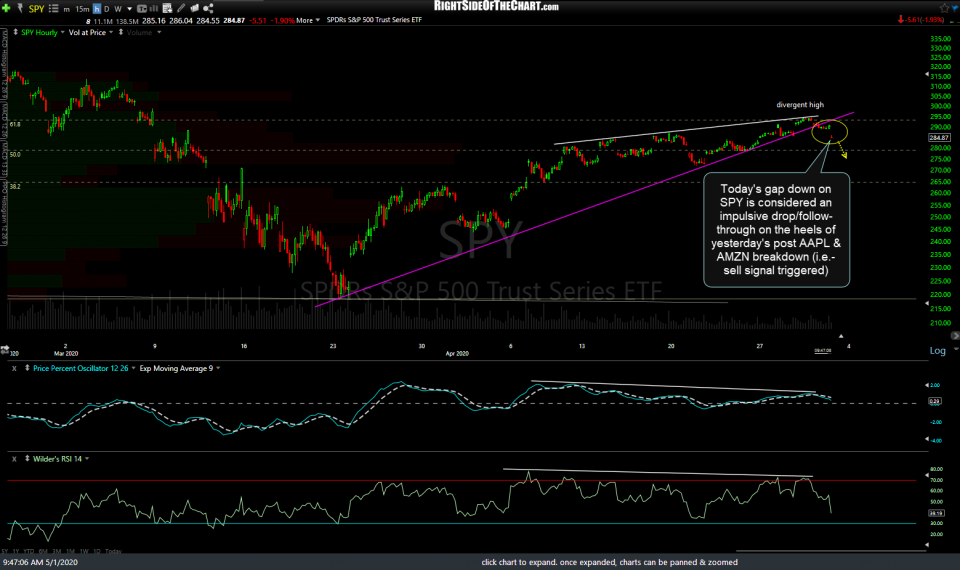The height and width of the screenshot is (570, 960).
Task: Click the gap down annotation callout text
Action: (x=776, y=230)
